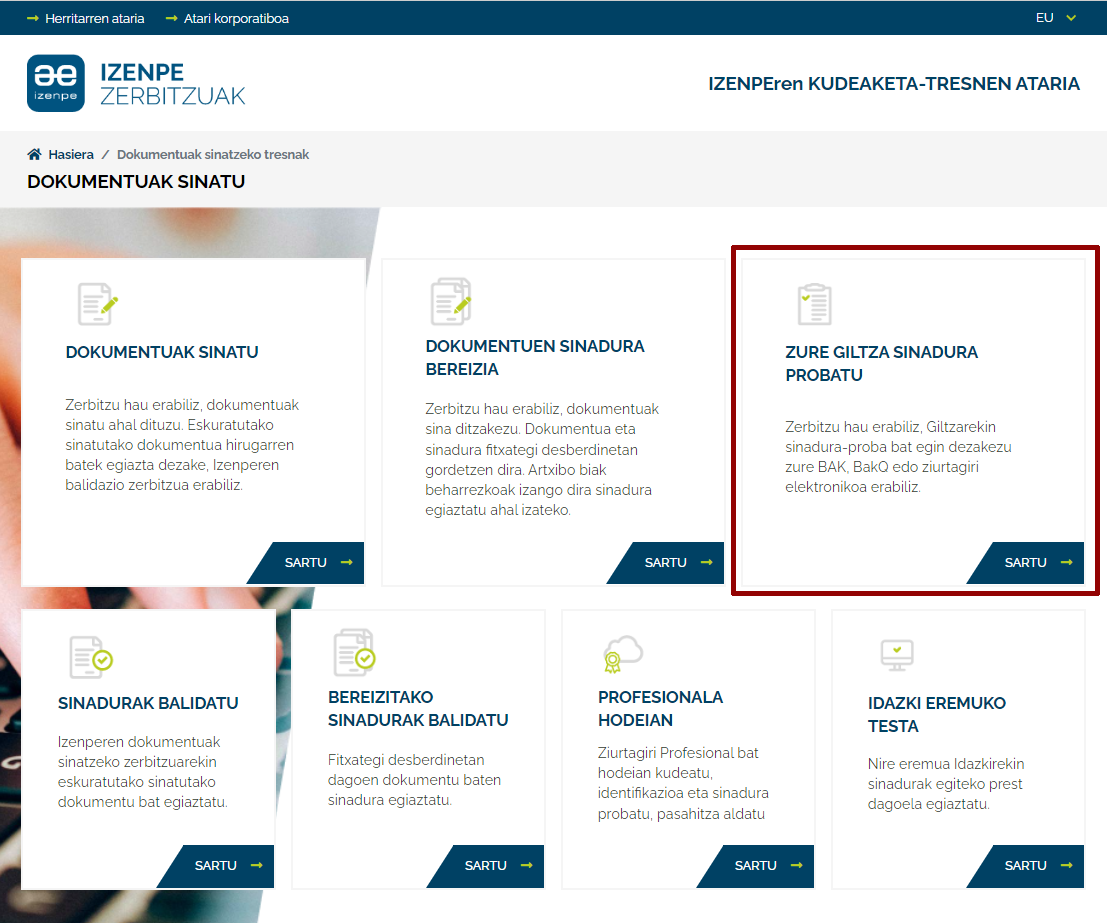Click the Sinadurak Balidatu checkmark document icon
Screen dimensions: 1107x923
coord(91,657)
